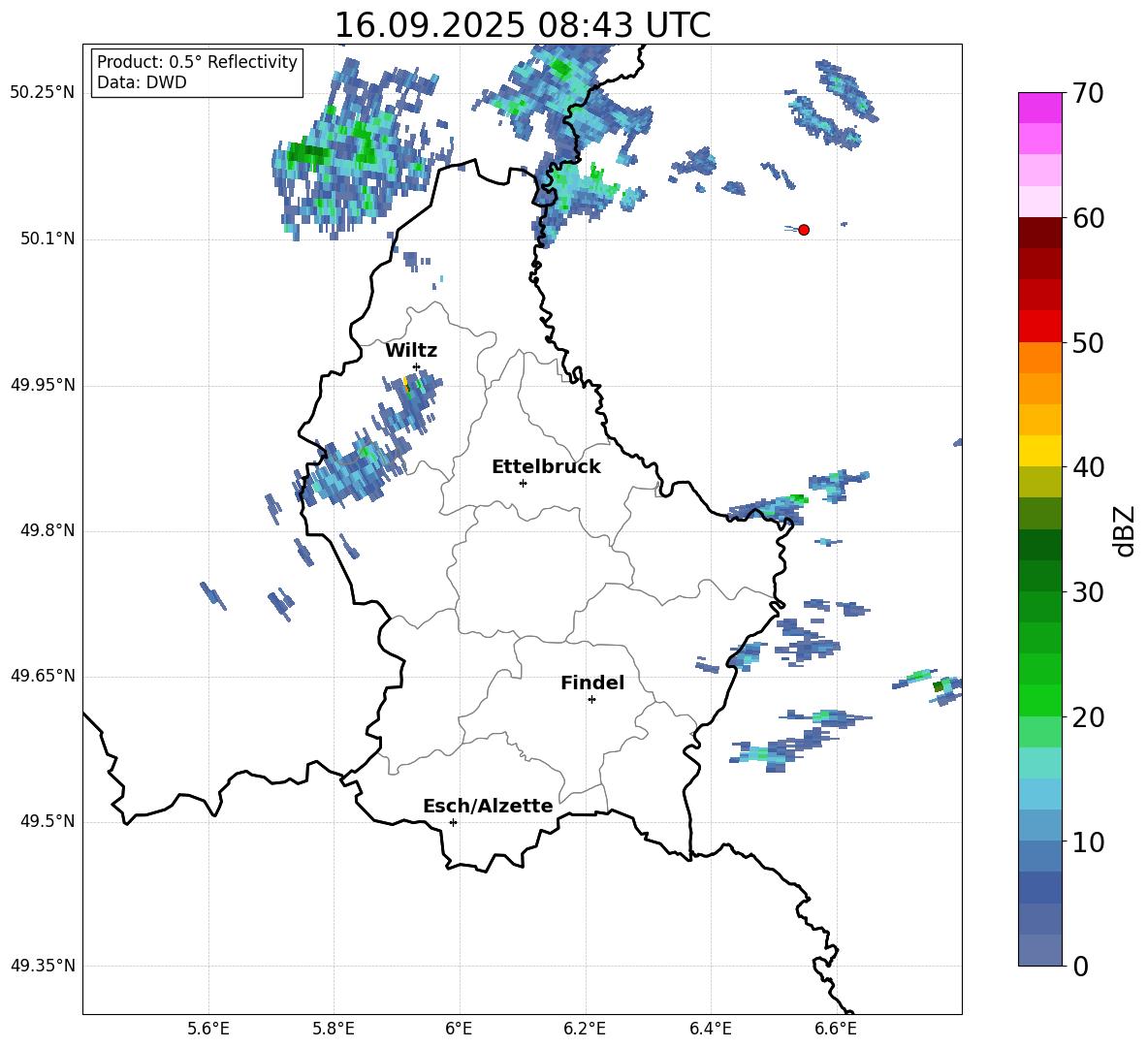Click the Esch/Alzette station cross marker
The image size is (1148, 1048).
tap(453, 822)
